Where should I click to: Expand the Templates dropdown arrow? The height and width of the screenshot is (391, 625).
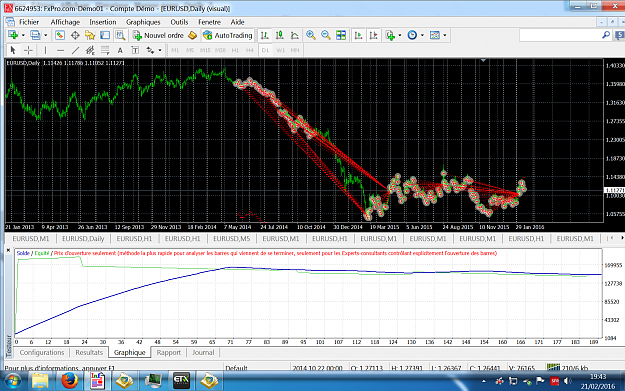coord(444,35)
